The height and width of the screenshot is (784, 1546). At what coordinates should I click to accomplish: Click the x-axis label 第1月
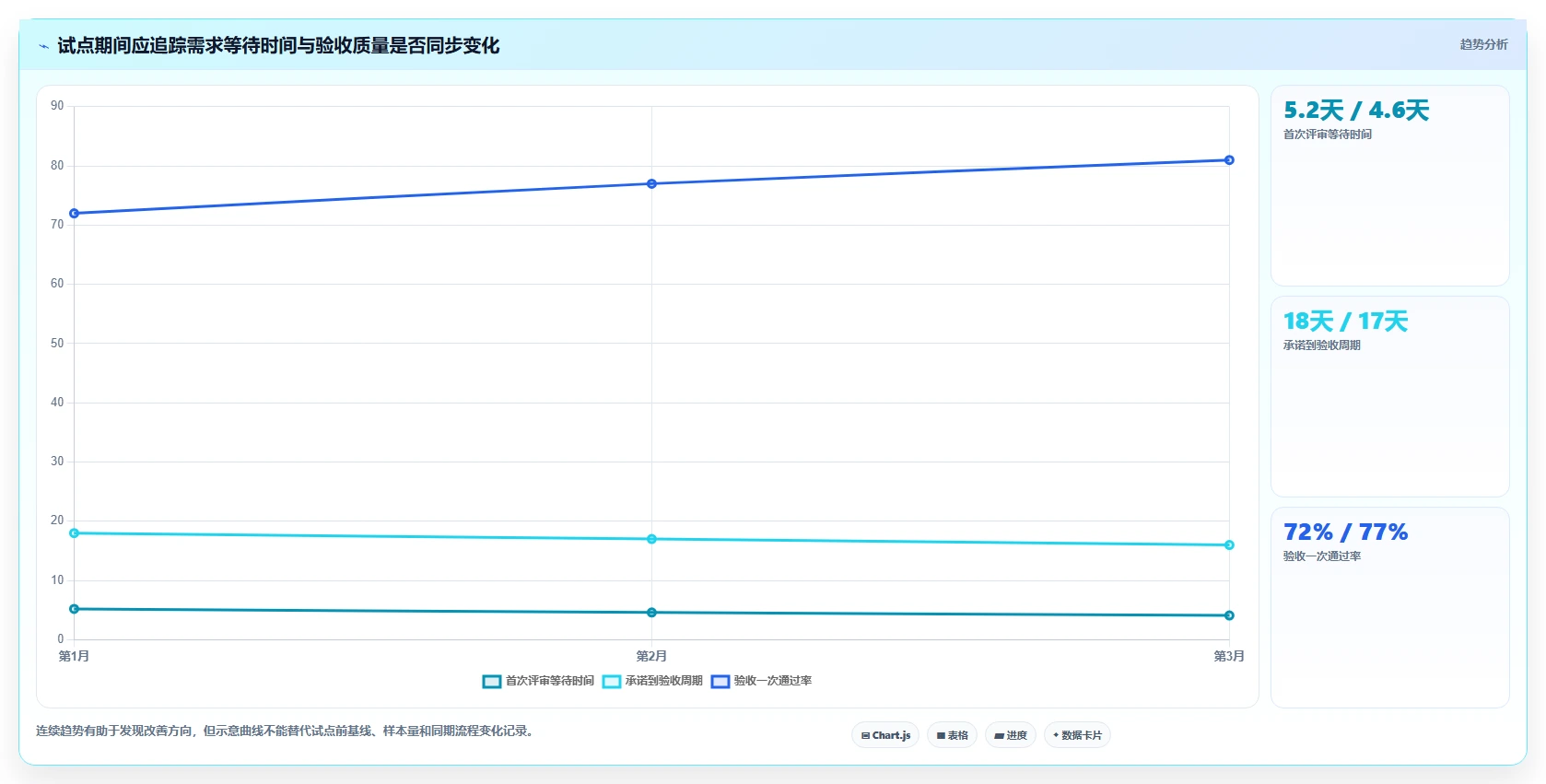[x=75, y=656]
